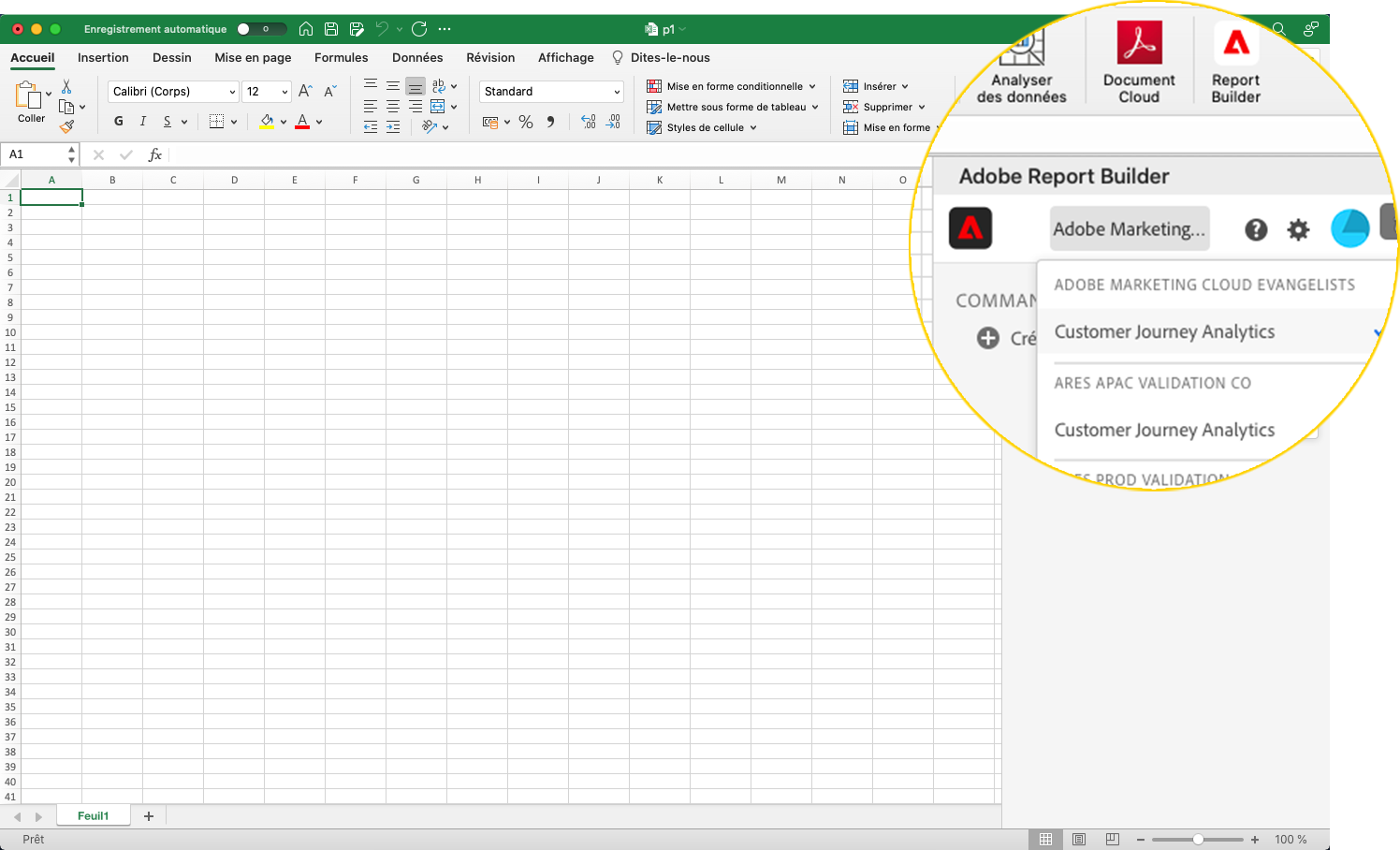
Task: Center cell text horizontally
Action: (393, 107)
